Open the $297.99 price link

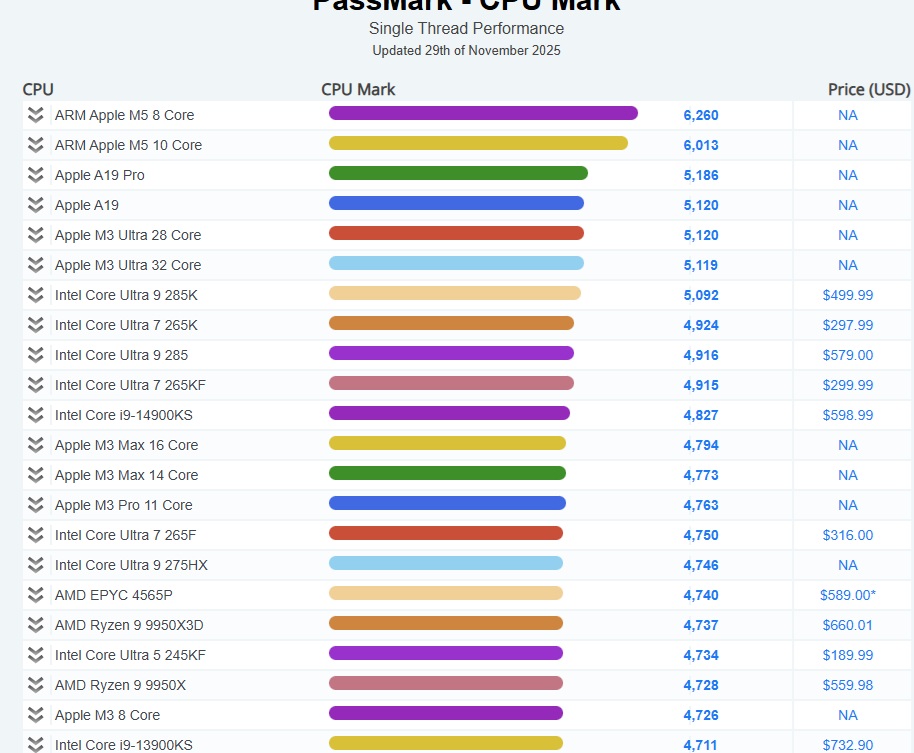coord(848,325)
